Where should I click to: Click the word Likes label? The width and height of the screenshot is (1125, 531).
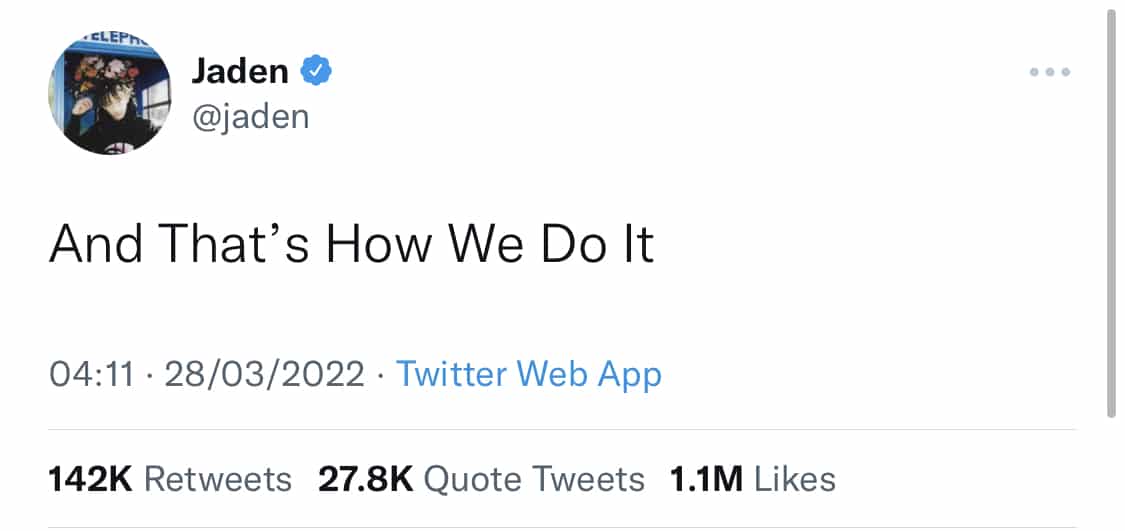click(x=795, y=479)
